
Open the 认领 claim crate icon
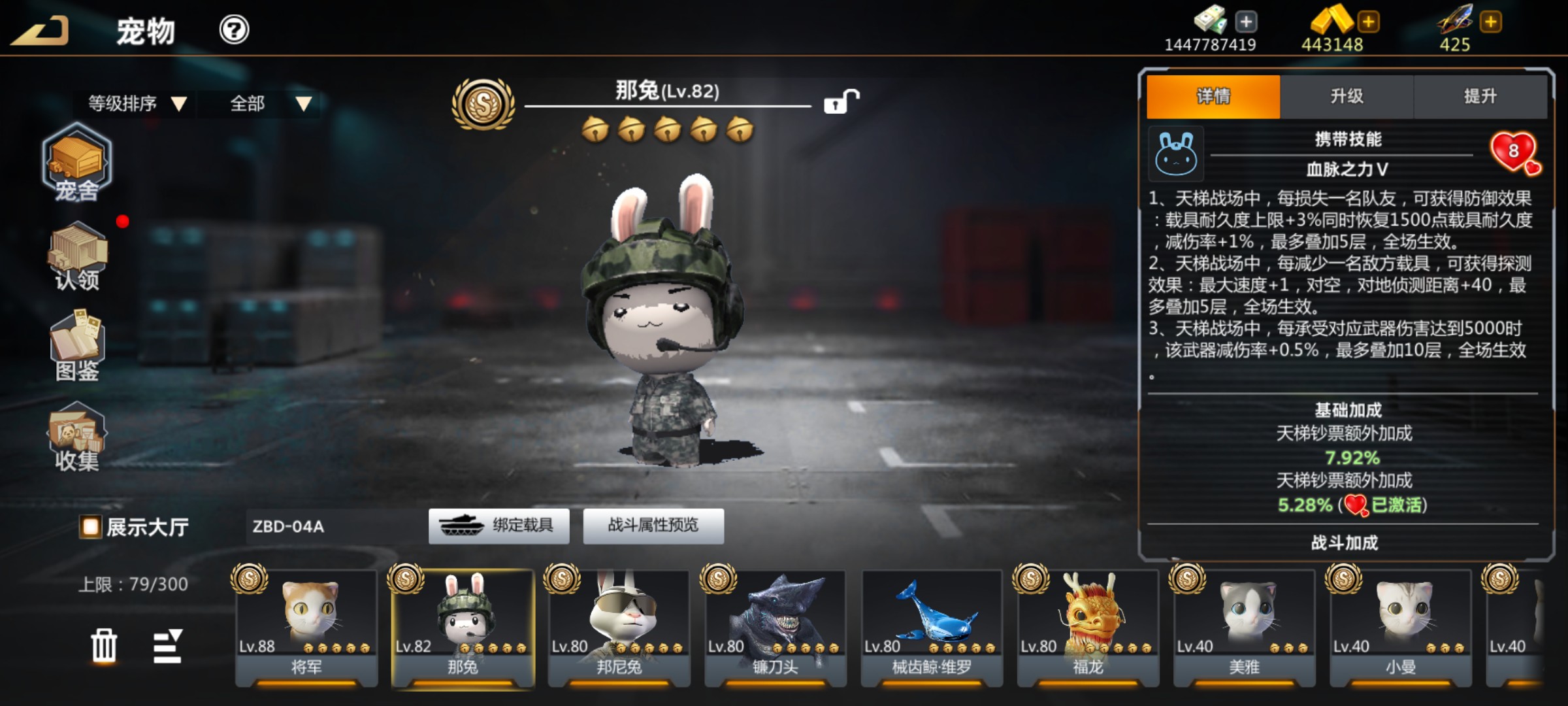(77, 256)
